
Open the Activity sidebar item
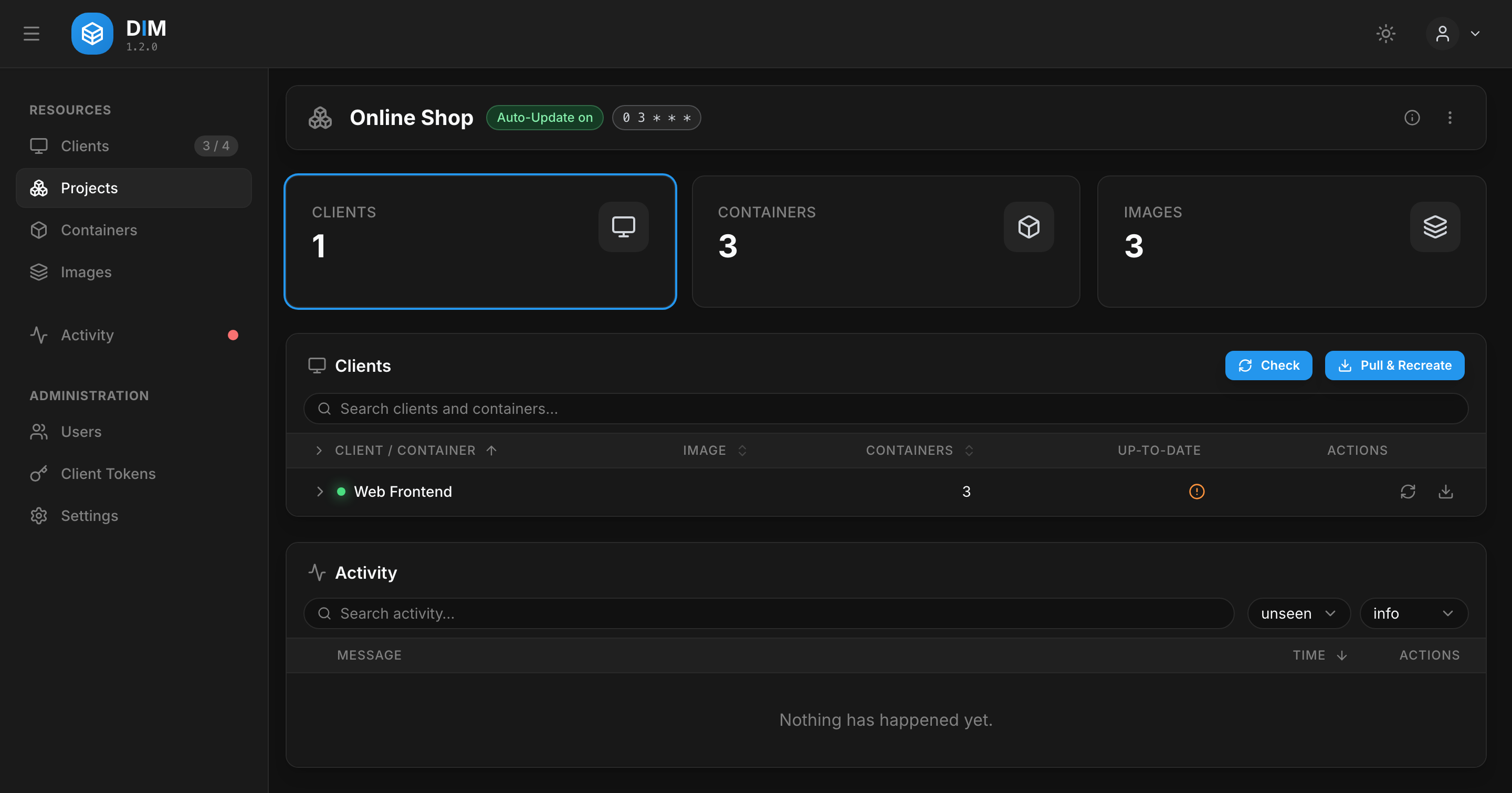(134, 335)
